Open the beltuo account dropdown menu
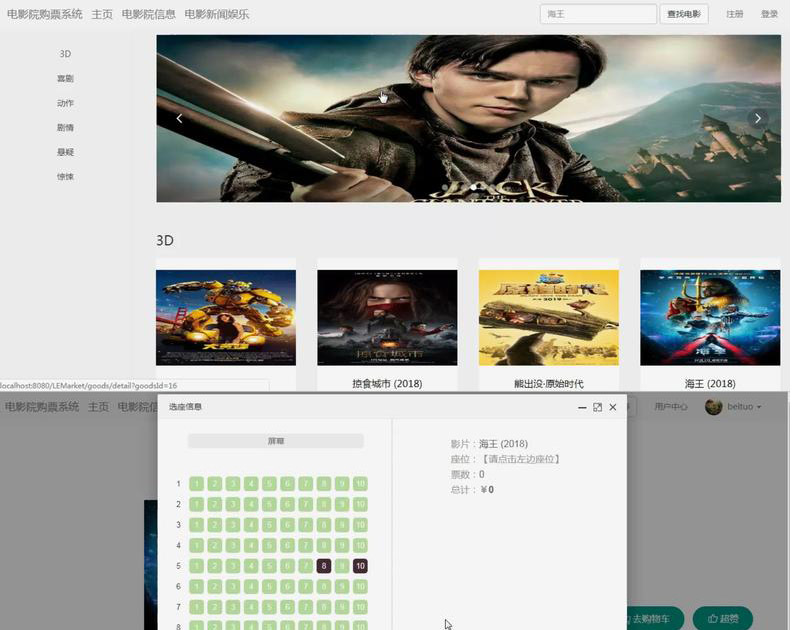The height and width of the screenshot is (630, 800). (744, 407)
